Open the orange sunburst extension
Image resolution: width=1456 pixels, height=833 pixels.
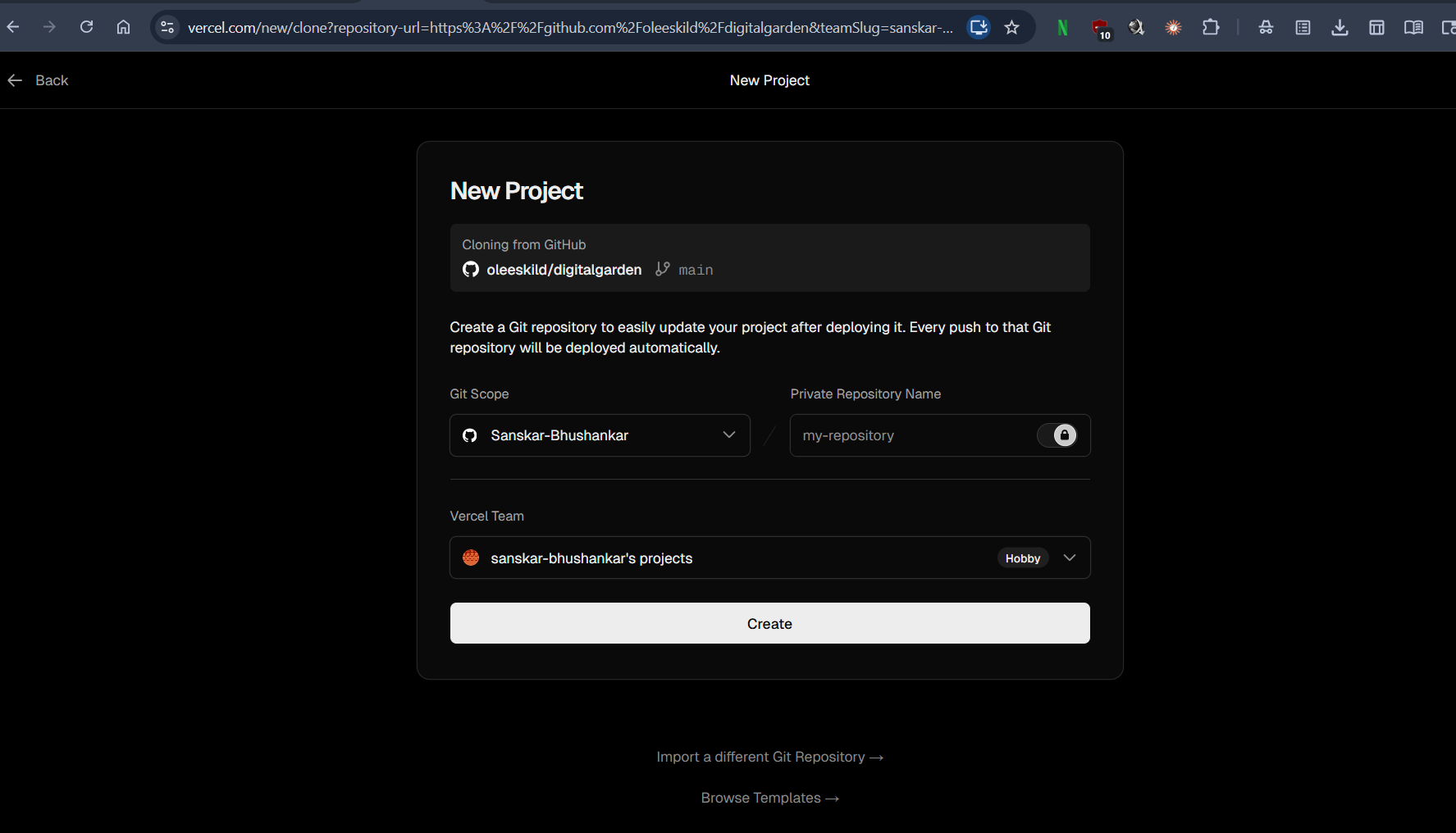(1174, 28)
